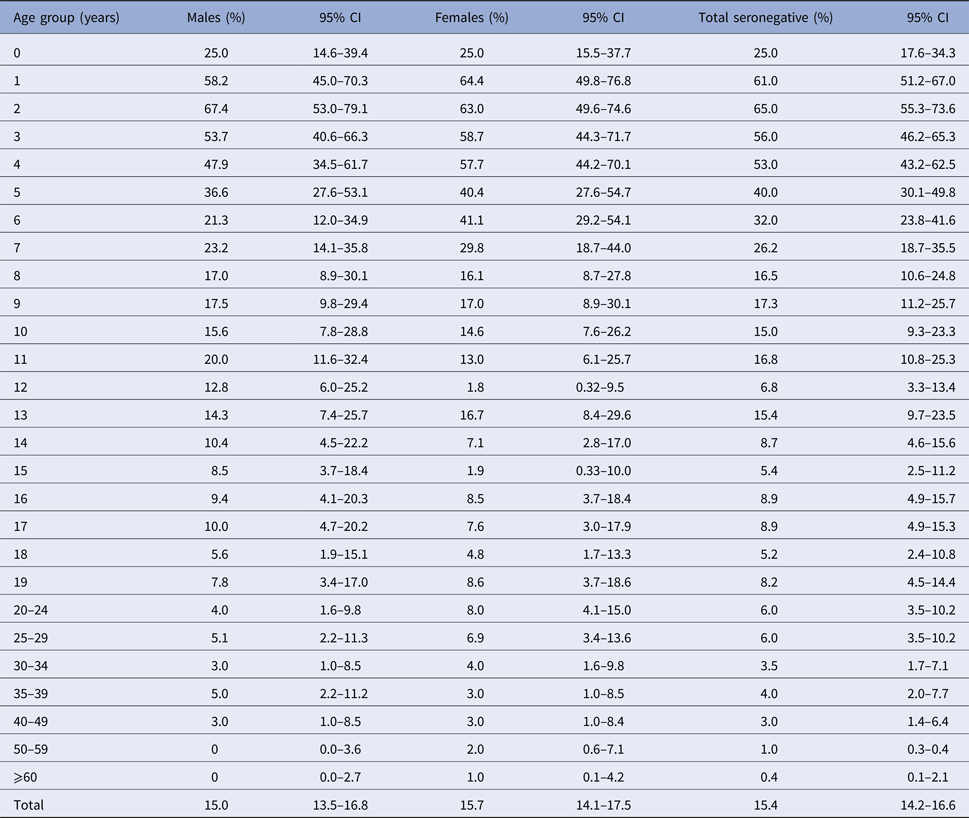Select the "Total" row label at the bottom
The image size is (969, 818).
(x=30, y=804)
